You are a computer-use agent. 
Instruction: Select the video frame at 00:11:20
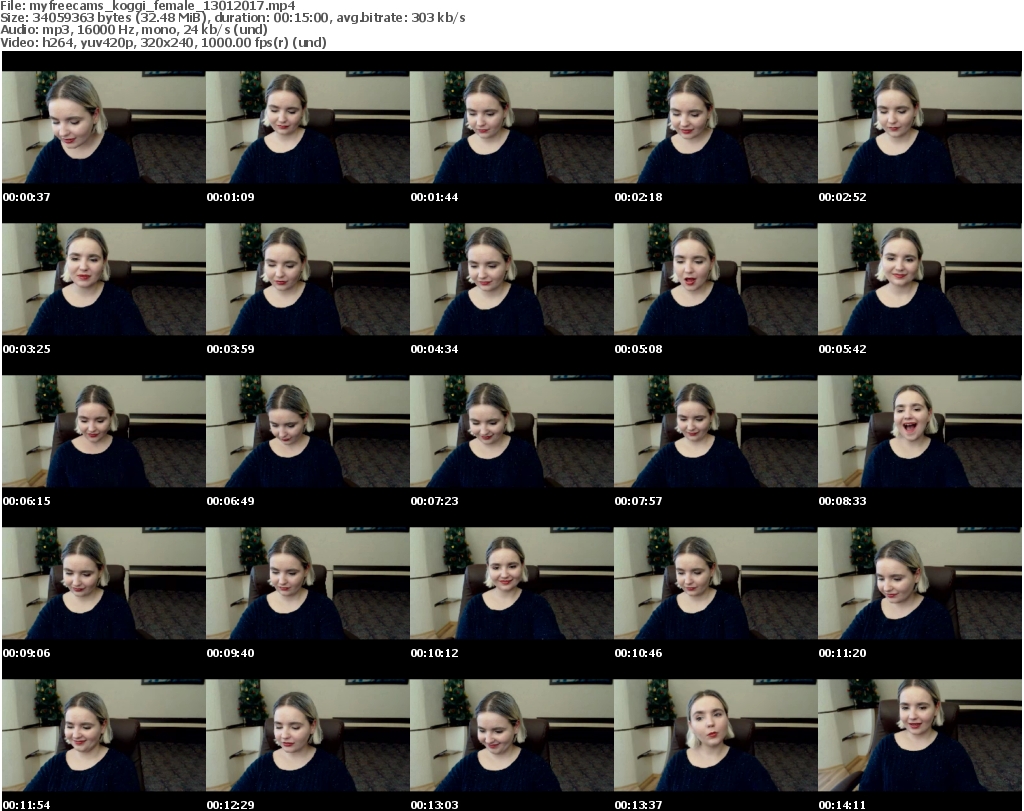[920, 583]
